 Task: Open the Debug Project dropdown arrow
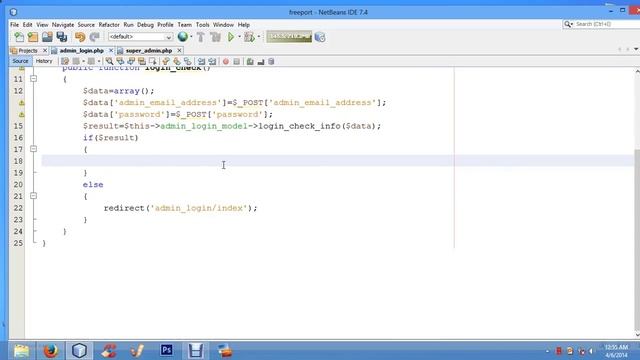259,37
